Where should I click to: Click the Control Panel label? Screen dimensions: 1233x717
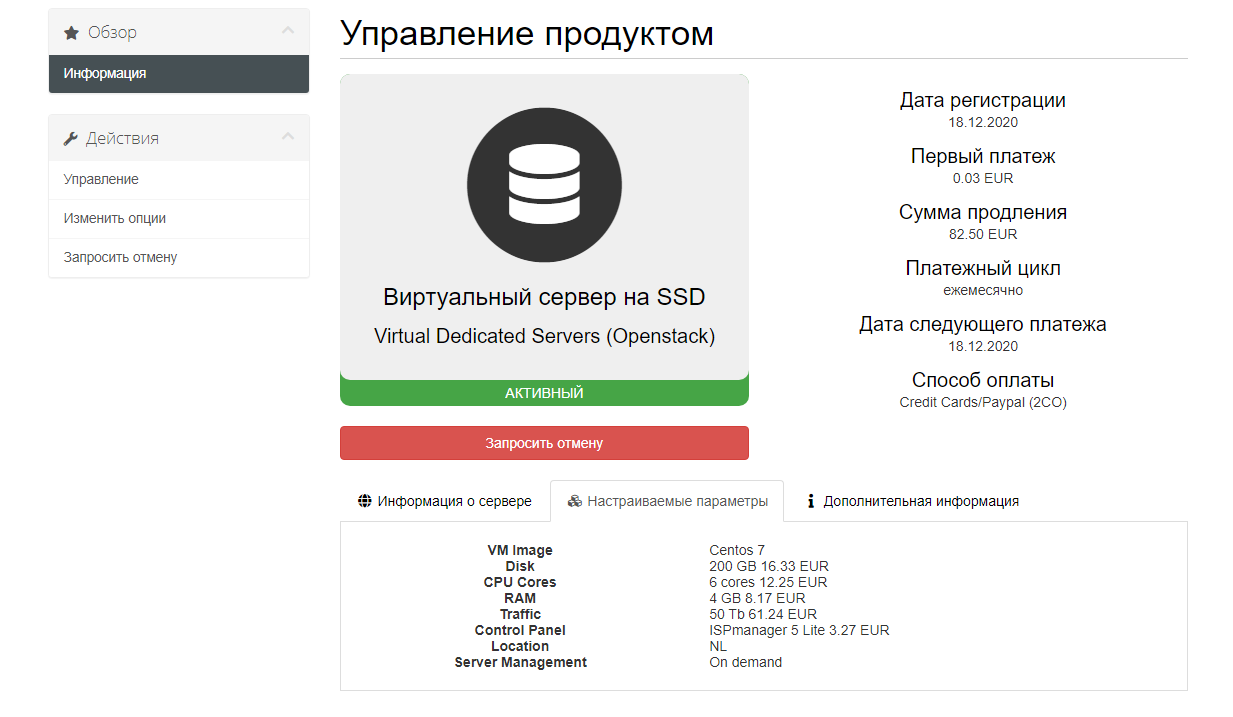[520, 630]
